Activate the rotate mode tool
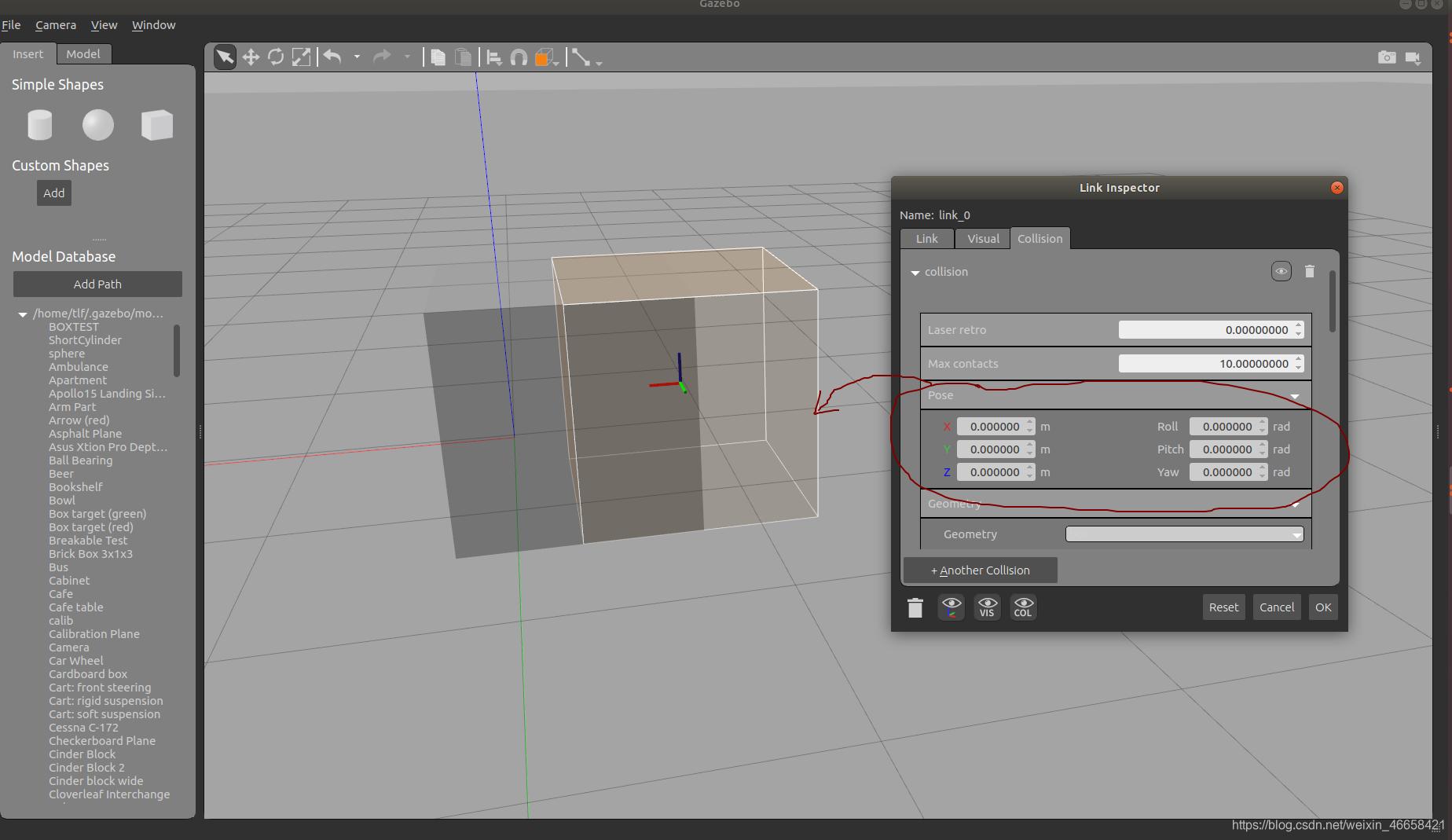This screenshot has height=840, width=1452. [x=276, y=57]
